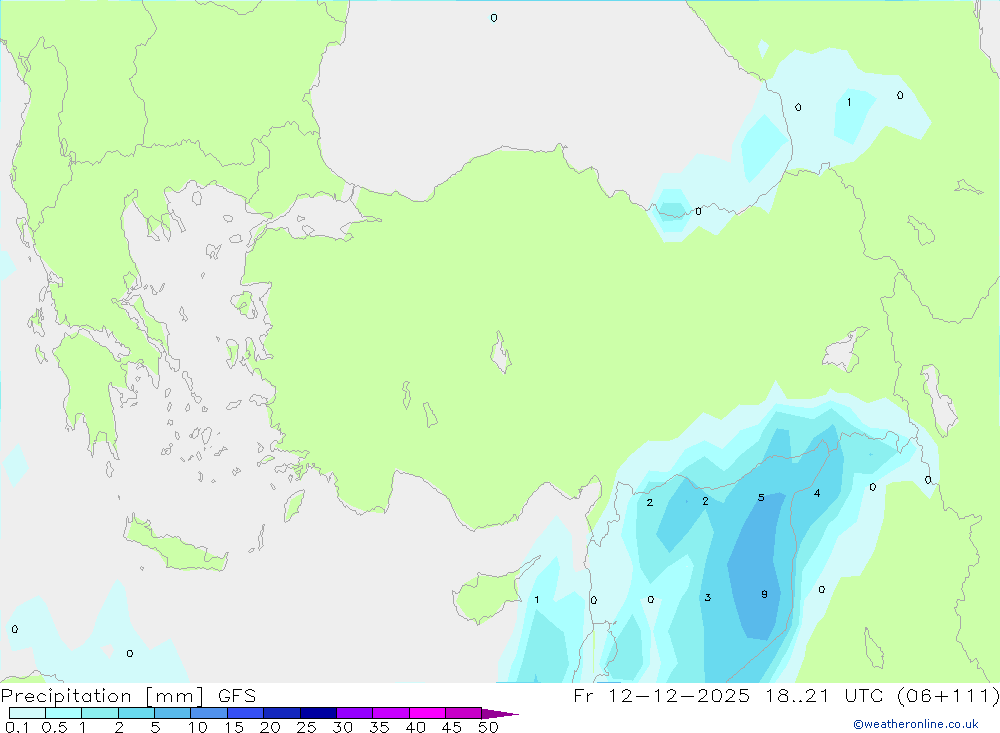Image resolution: width=1000 pixels, height=733 pixels.
Task: Pick the 35–40 mm purple legend swatch
Action: (x=391, y=713)
